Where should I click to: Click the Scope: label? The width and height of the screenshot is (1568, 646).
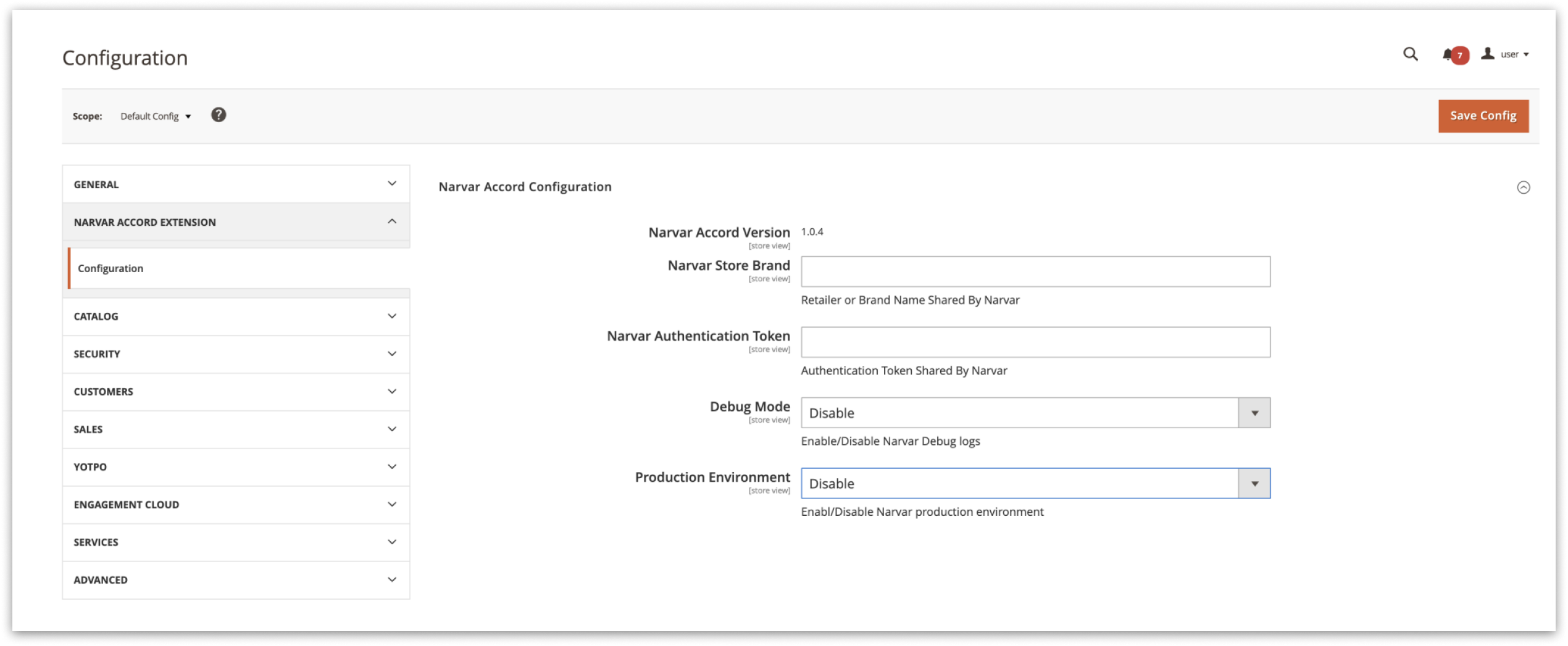point(87,116)
